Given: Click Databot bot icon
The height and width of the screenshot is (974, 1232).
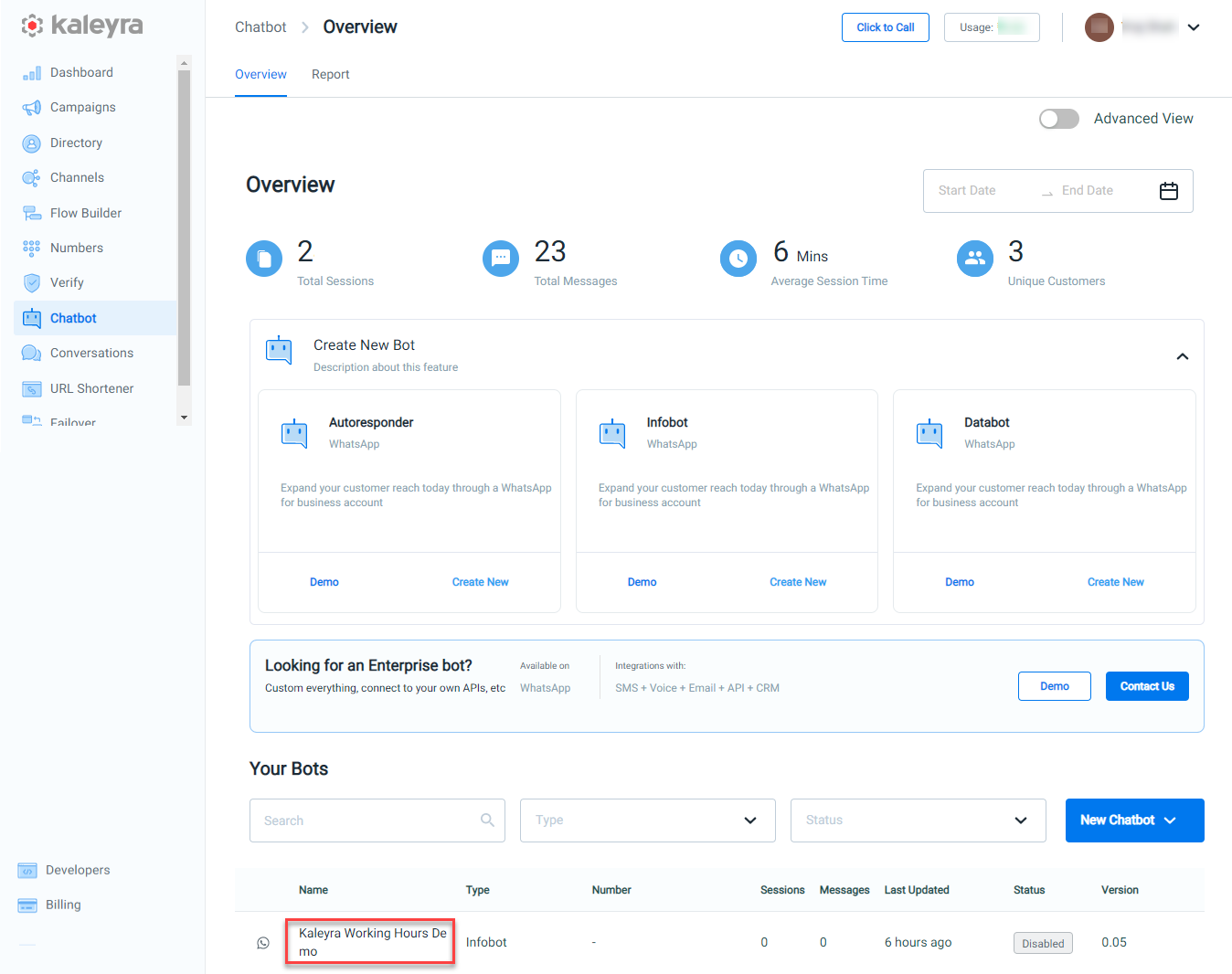Looking at the screenshot, I should point(929,433).
